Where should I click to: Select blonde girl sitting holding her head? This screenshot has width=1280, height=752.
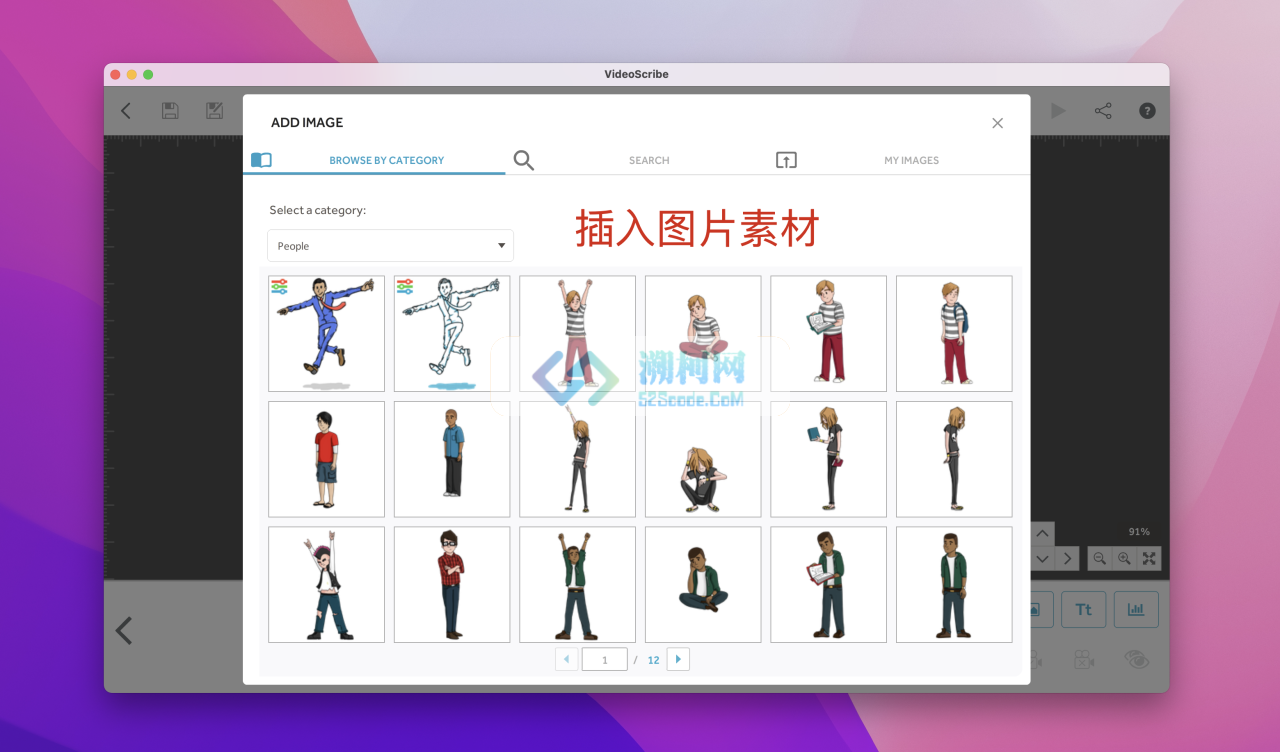pos(703,459)
